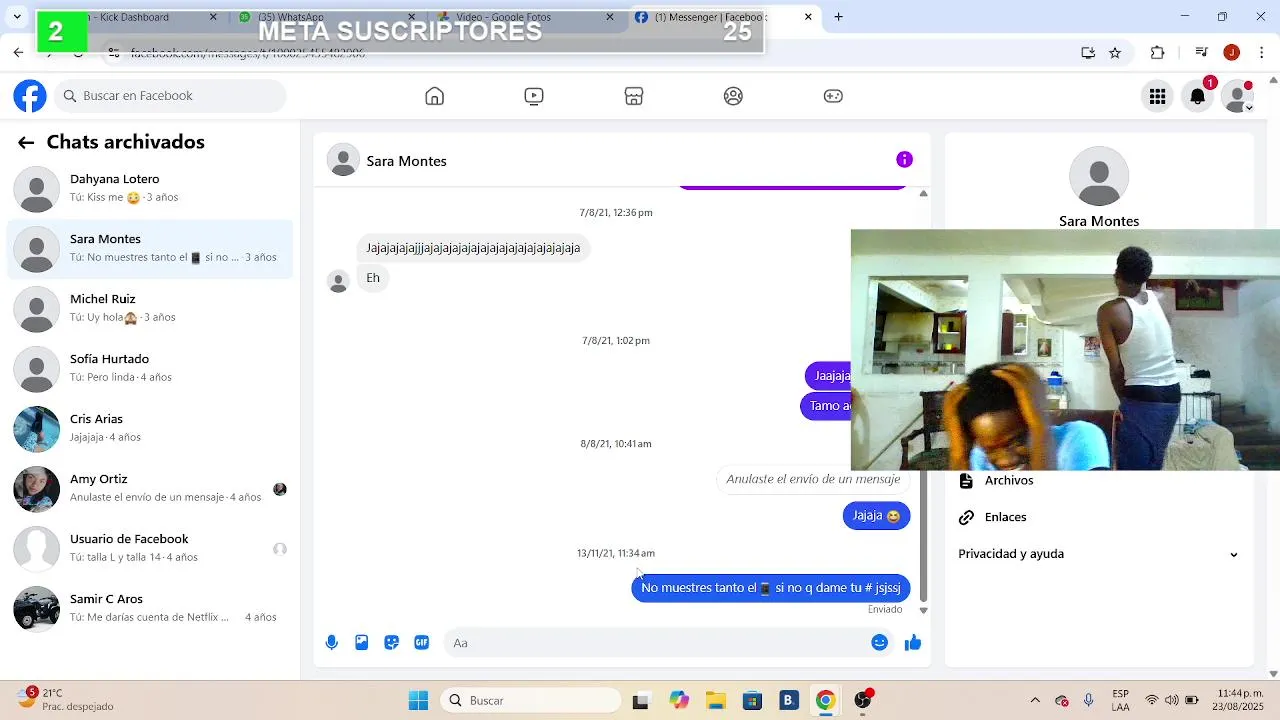Open the Michel Ruiz chat
The image size is (1280, 720).
click(150, 308)
